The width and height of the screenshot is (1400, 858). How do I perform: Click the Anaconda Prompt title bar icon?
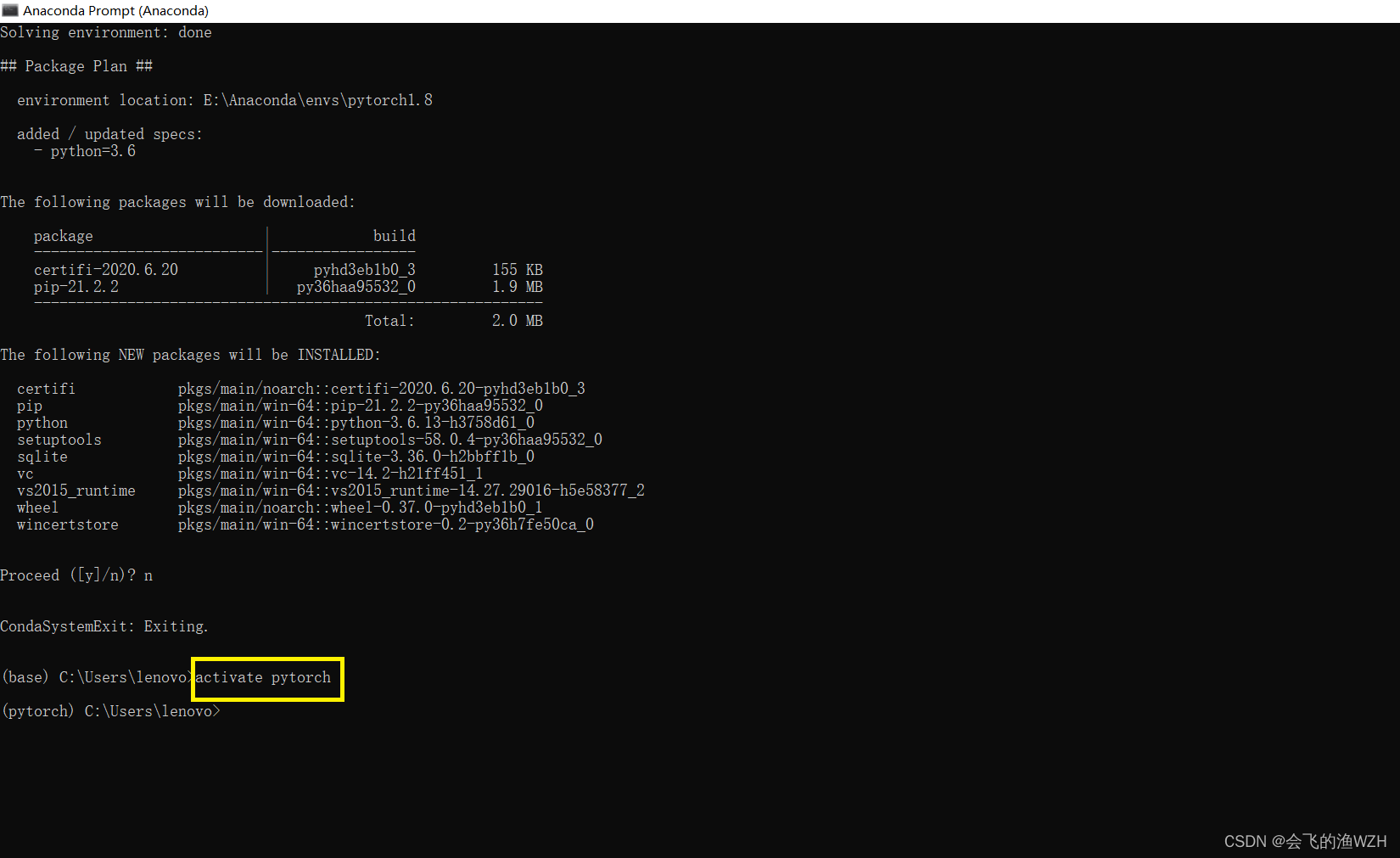10,10
